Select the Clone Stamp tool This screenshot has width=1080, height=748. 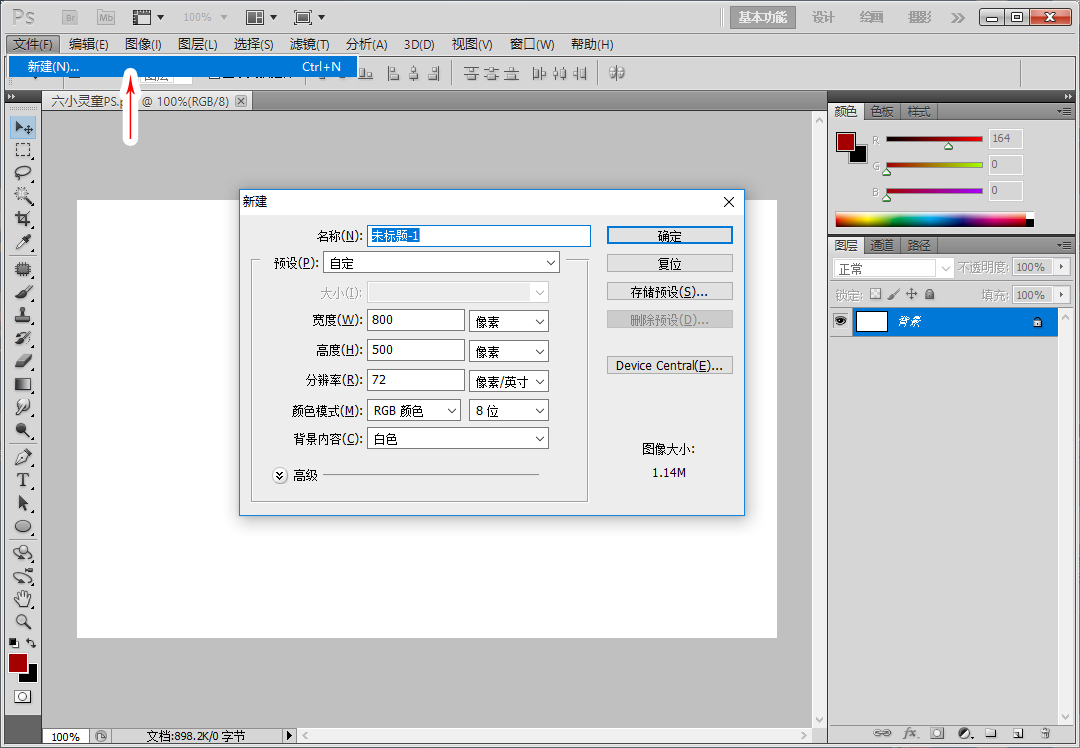click(23, 315)
